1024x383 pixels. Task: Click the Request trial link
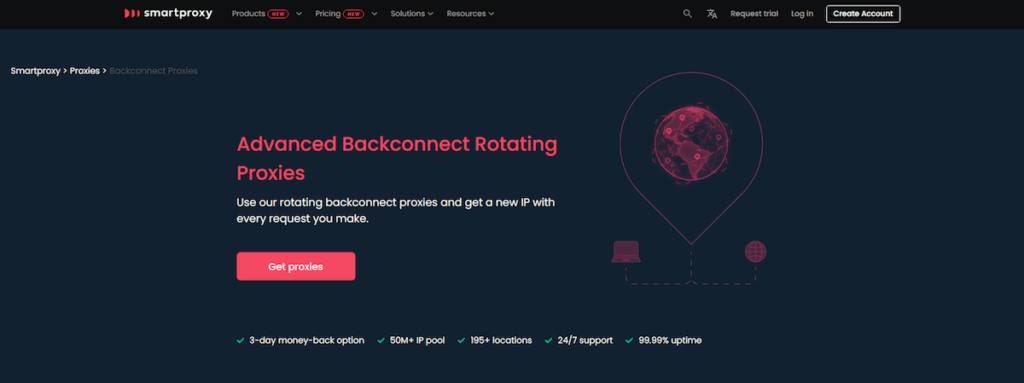click(754, 14)
